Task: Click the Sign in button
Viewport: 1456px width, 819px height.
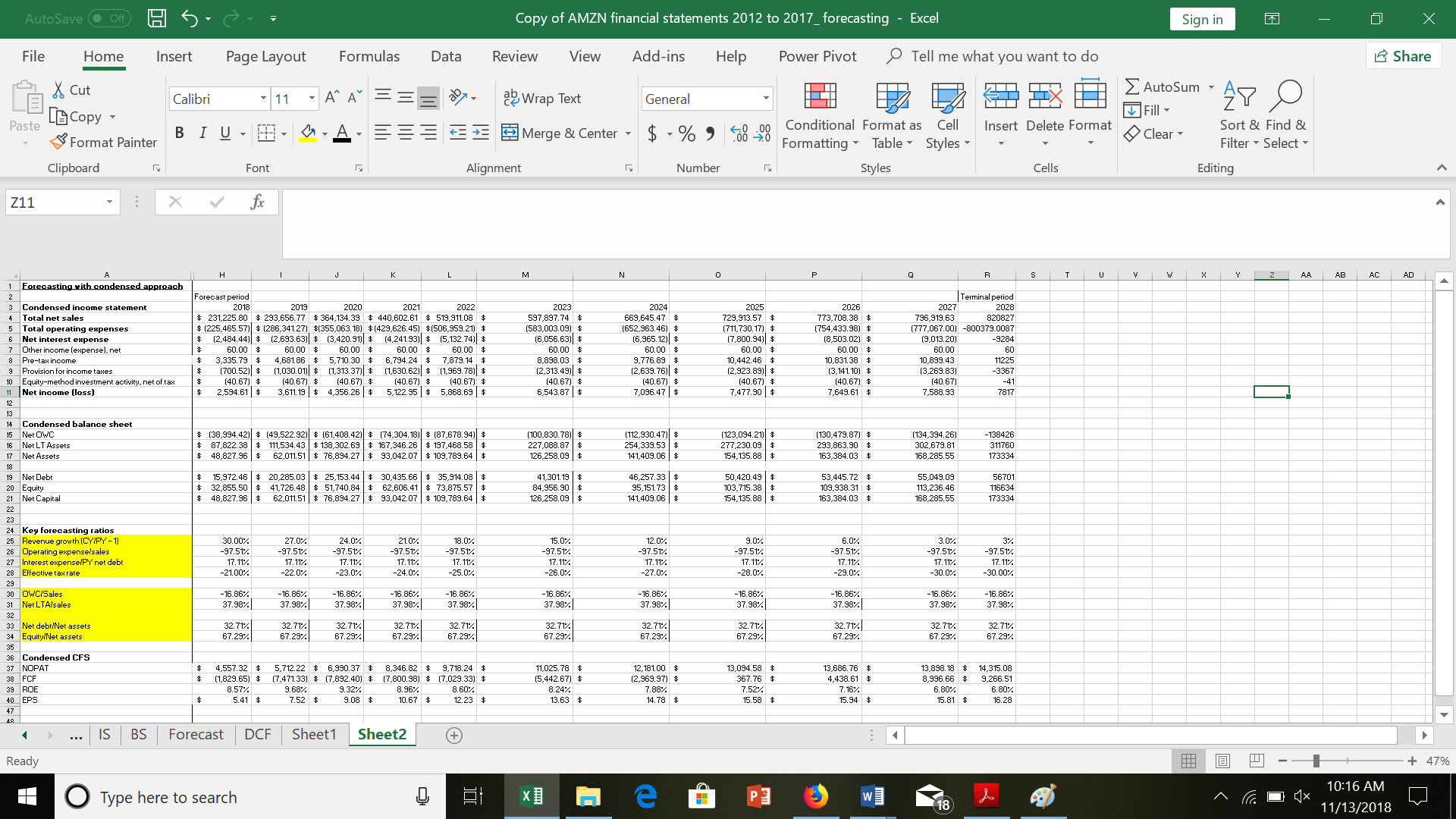Action: [1202, 19]
